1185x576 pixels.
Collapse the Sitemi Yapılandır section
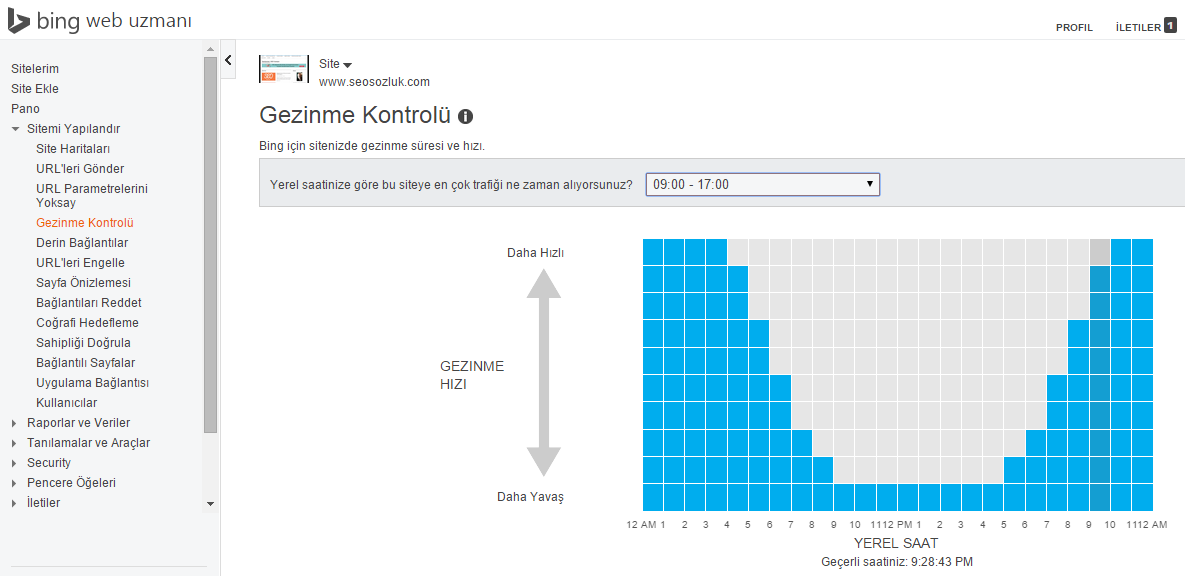coord(15,129)
